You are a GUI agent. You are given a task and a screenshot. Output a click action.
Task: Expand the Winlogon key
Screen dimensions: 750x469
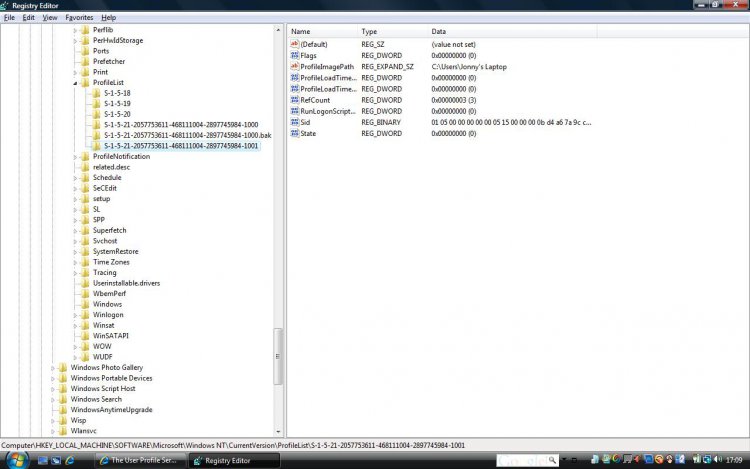point(75,315)
